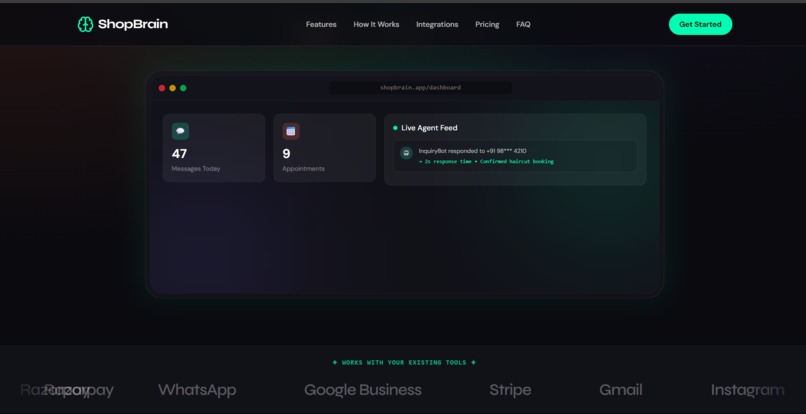
Task: Open the Integrations nav link
Action: pyautogui.click(x=437, y=24)
